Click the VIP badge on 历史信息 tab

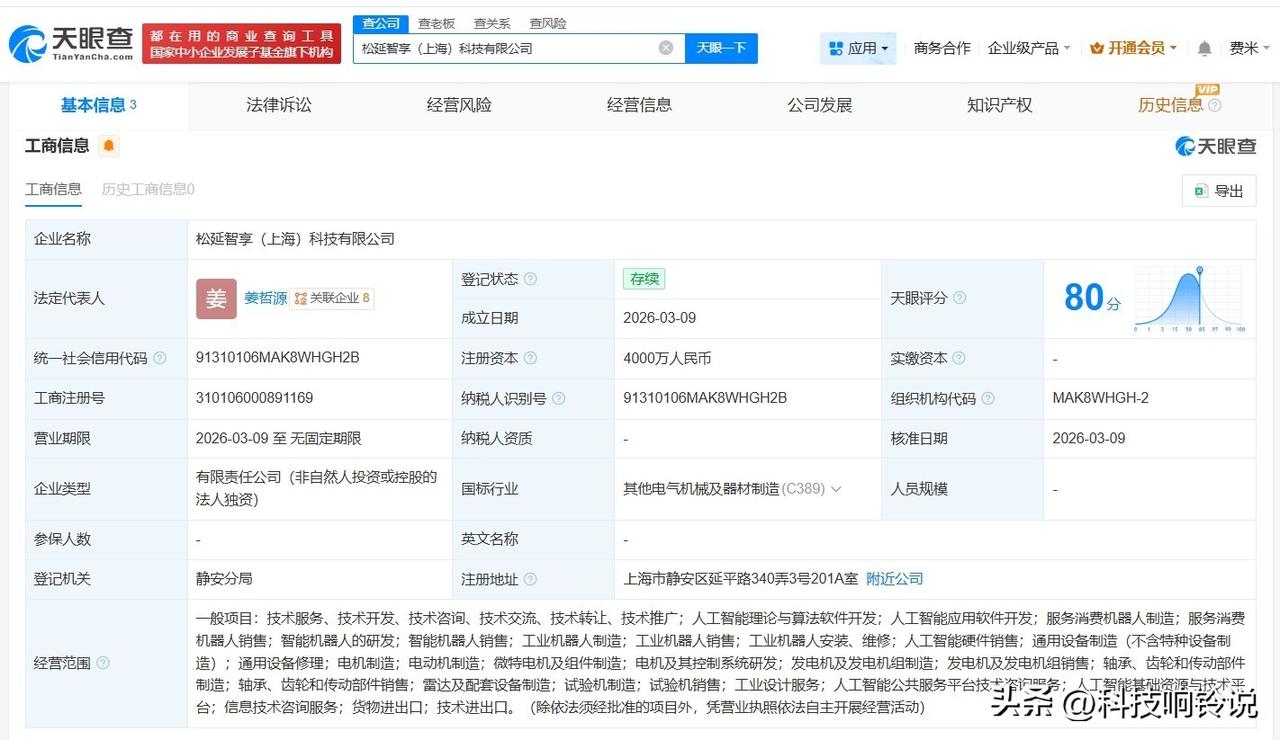[1207, 90]
